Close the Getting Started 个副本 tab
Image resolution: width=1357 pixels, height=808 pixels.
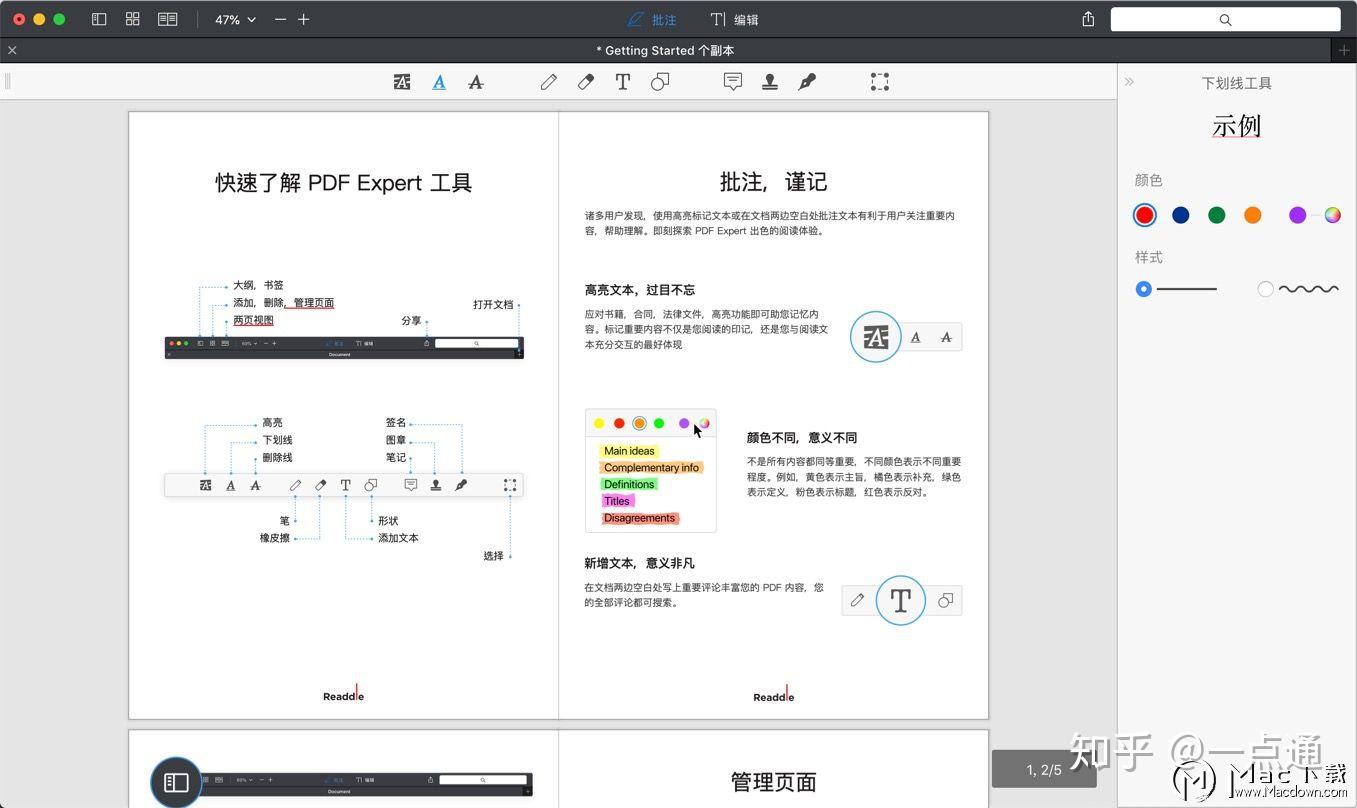[x=12, y=50]
